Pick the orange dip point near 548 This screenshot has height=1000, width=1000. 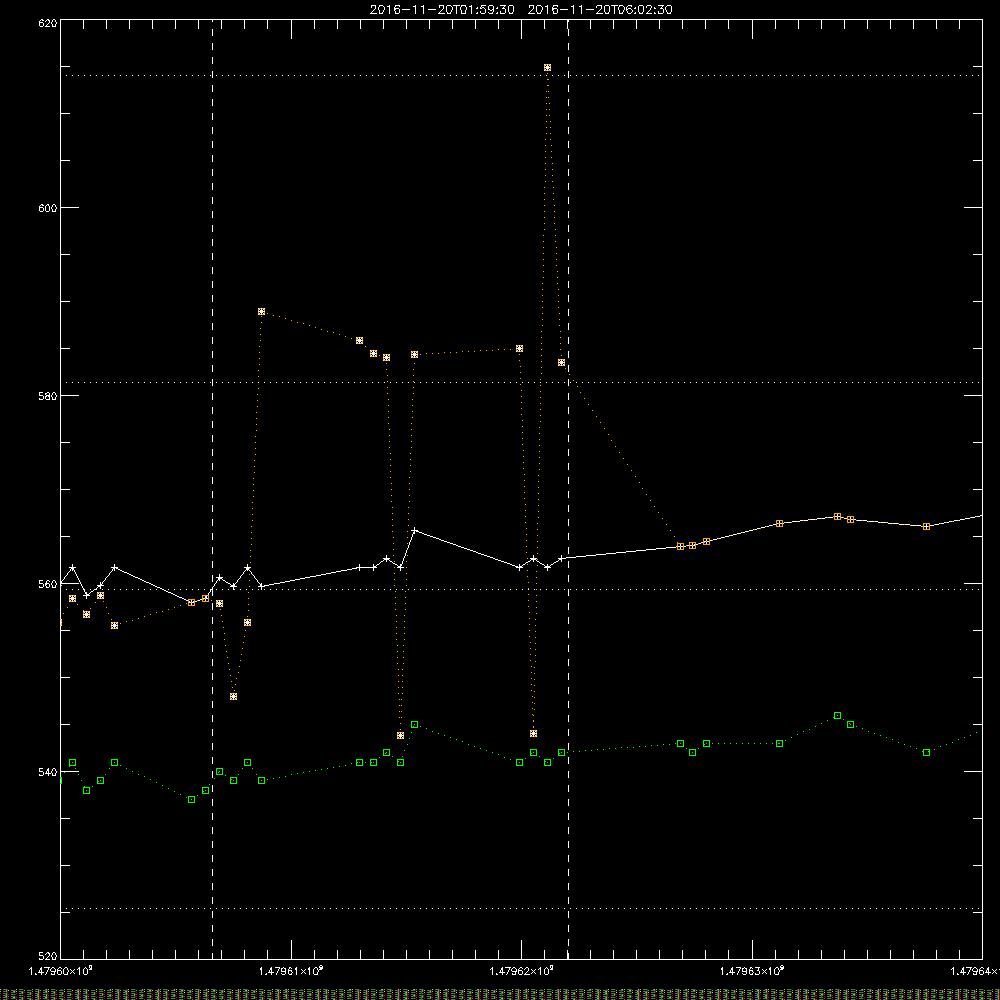point(233,696)
